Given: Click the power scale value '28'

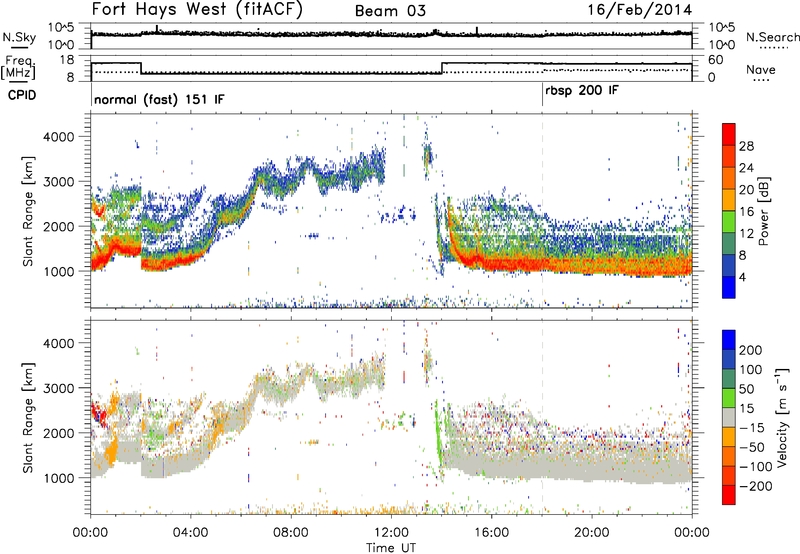Looking at the screenshot, I should click(x=746, y=146).
